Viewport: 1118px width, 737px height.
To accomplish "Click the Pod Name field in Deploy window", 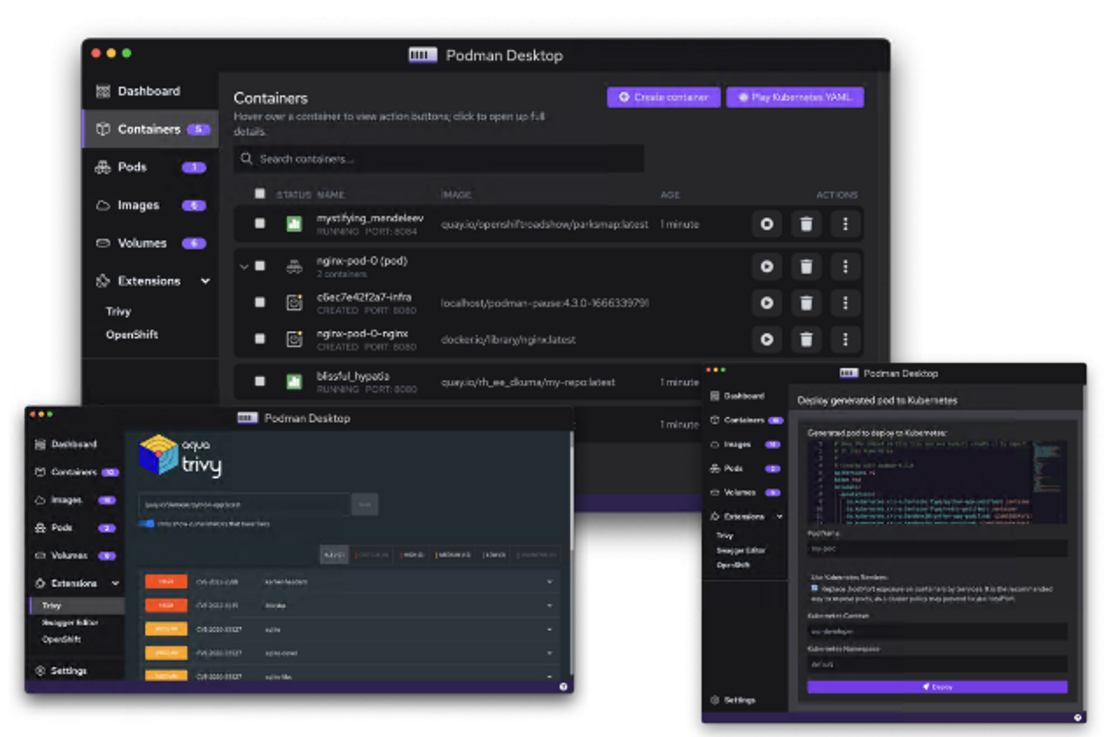I will coord(937,548).
